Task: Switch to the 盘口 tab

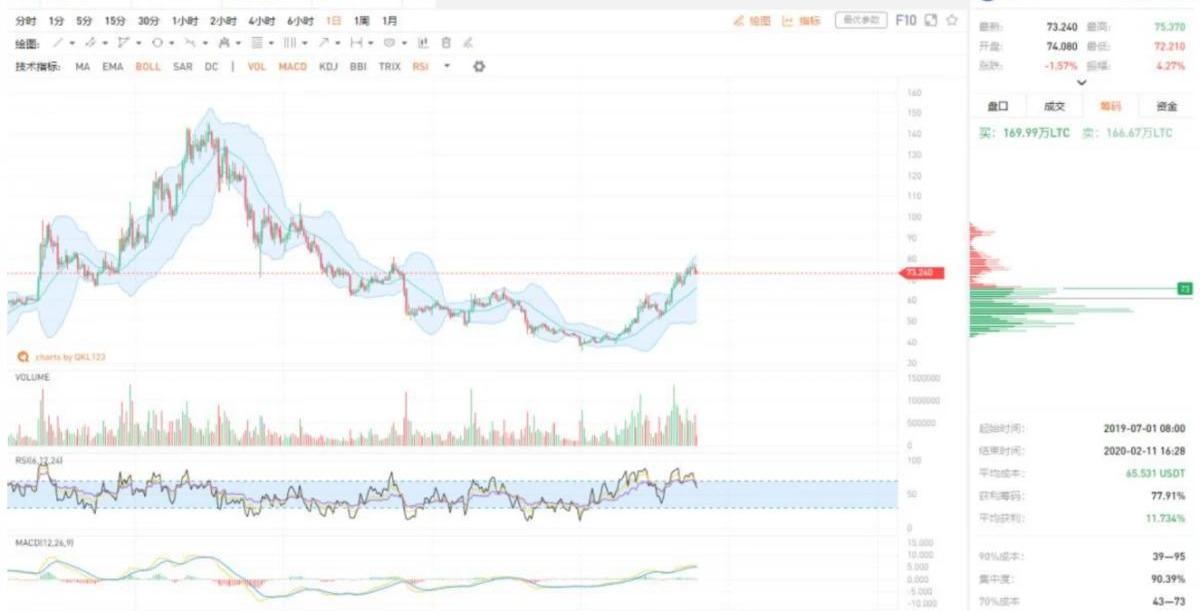Action: pos(998,106)
